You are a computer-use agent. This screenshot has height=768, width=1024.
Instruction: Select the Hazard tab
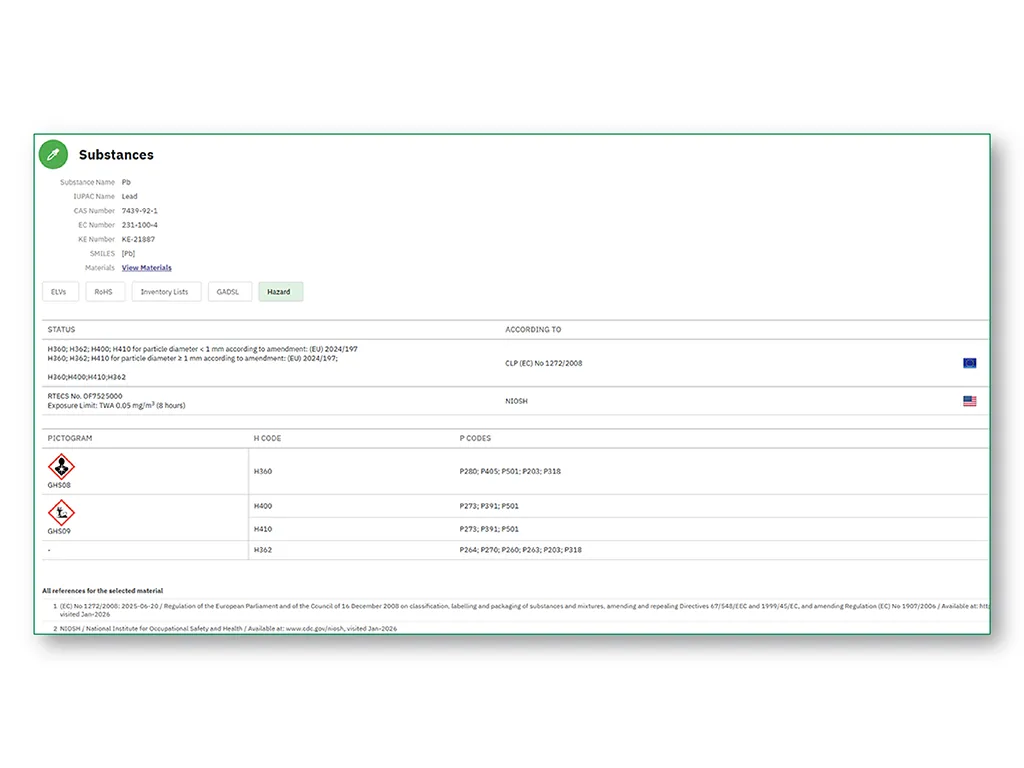pos(280,292)
